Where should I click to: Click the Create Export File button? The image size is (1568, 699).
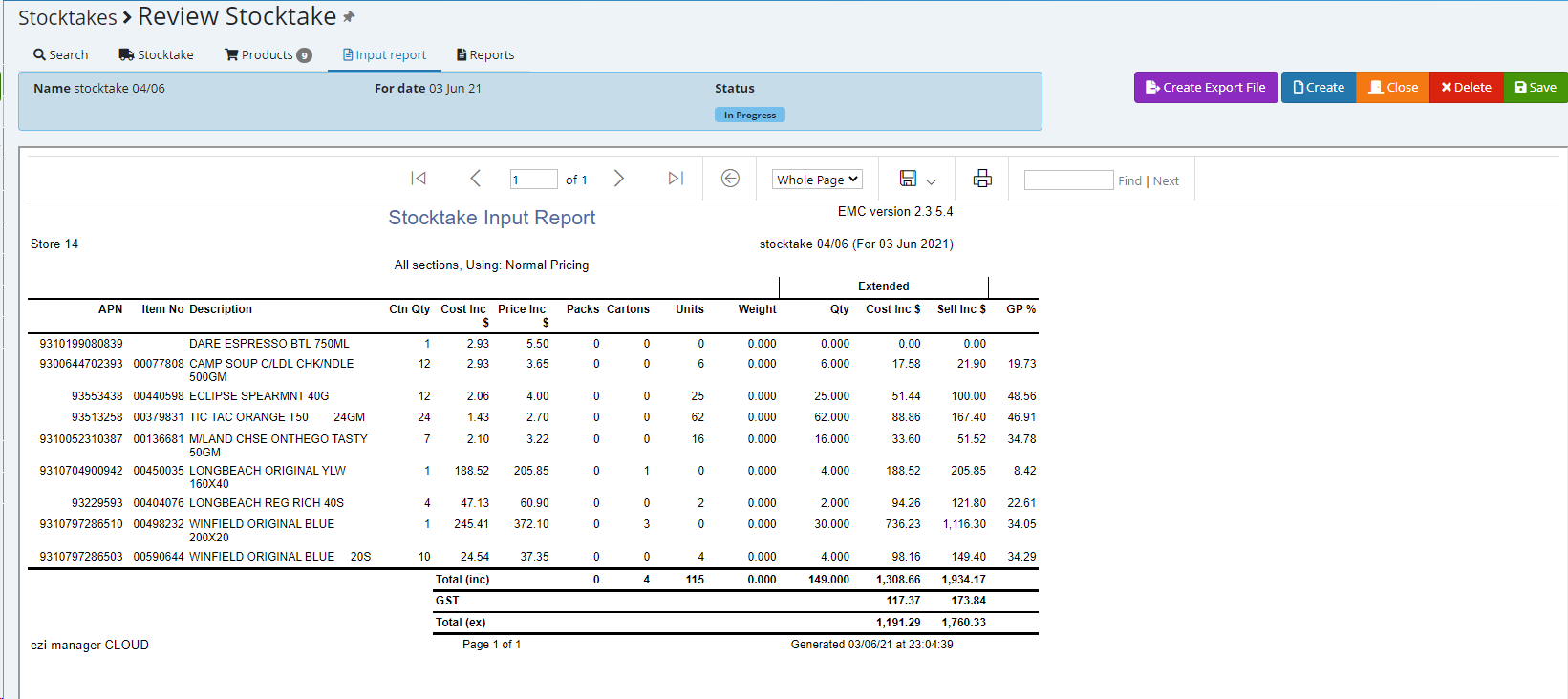tap(1206, 88)
